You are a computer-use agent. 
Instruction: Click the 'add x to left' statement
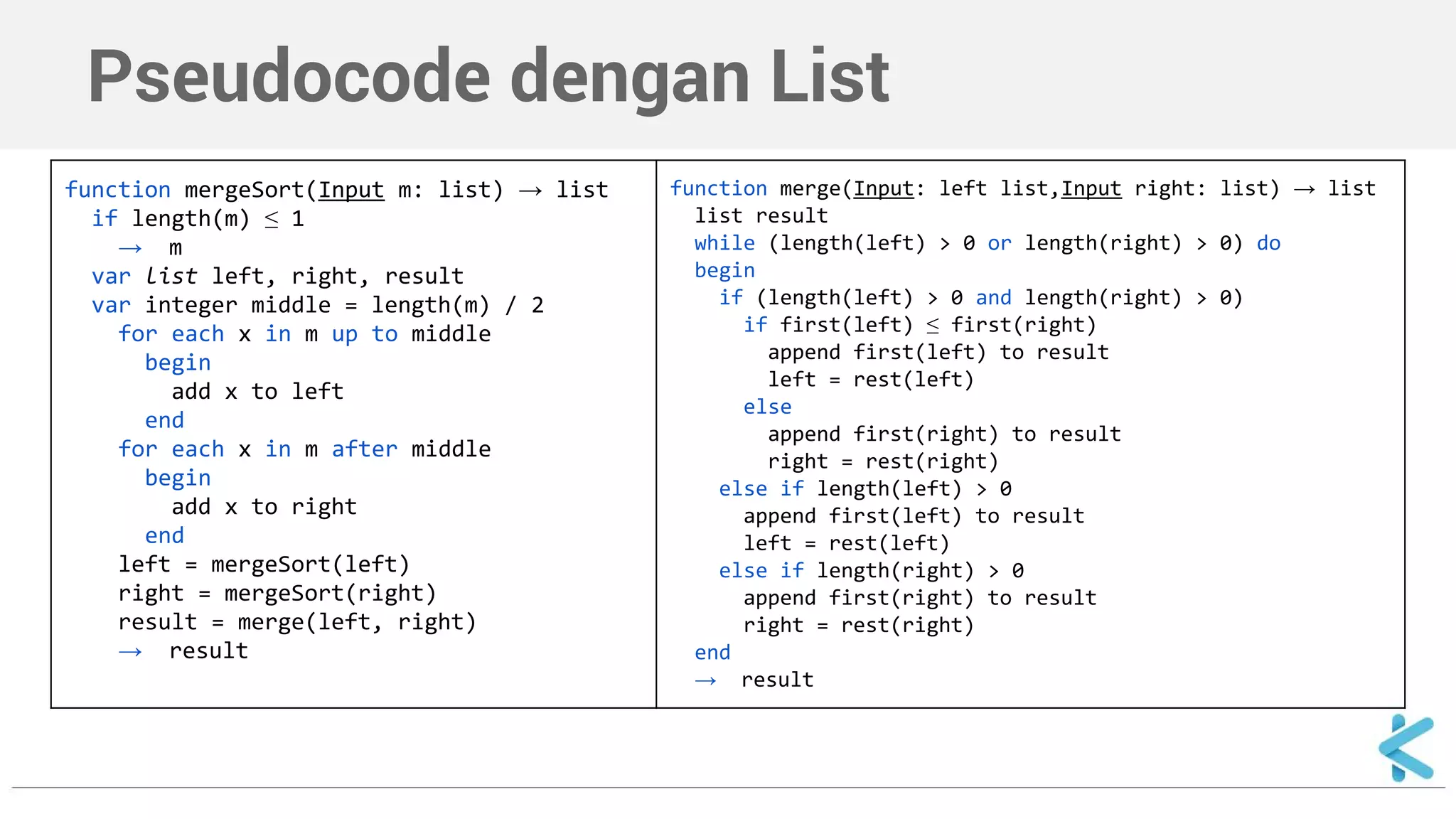click(257, 392)
